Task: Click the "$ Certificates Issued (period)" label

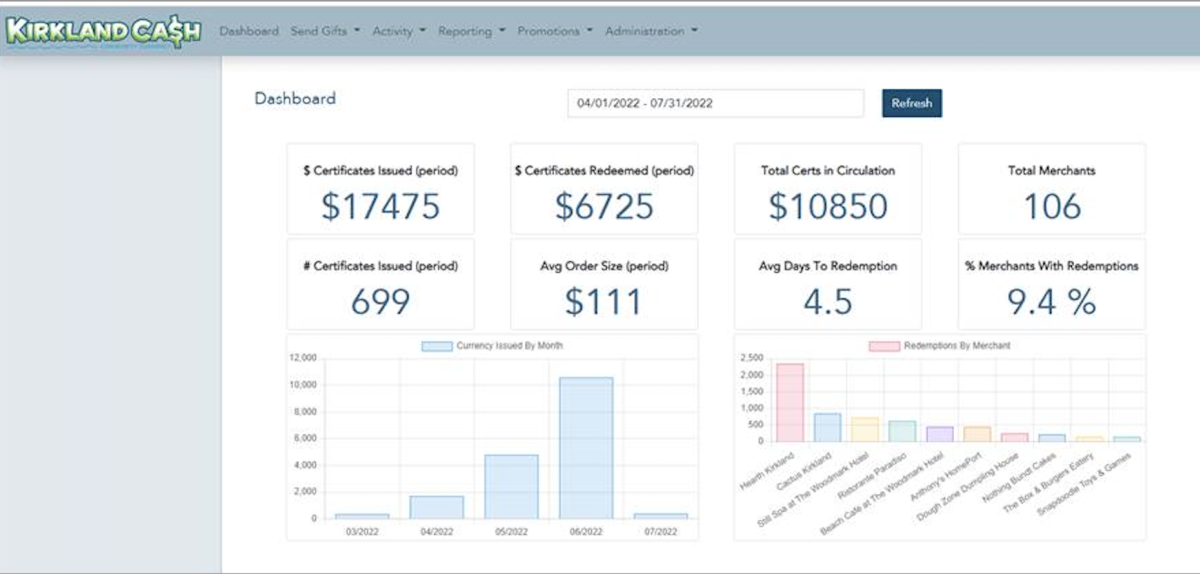Action: click(381, 171)
